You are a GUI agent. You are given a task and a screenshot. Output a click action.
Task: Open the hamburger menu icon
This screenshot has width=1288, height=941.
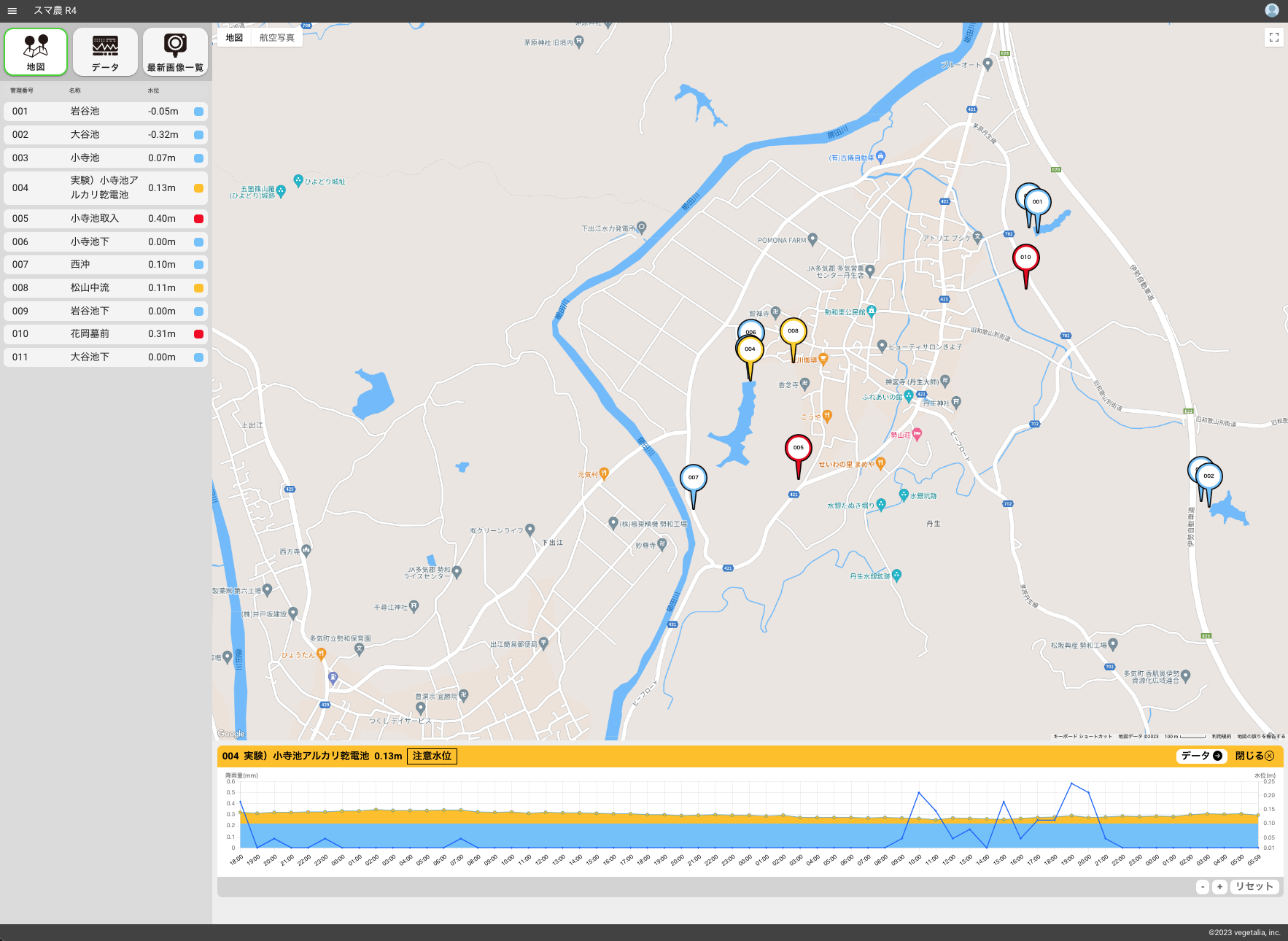click(12, 11)
